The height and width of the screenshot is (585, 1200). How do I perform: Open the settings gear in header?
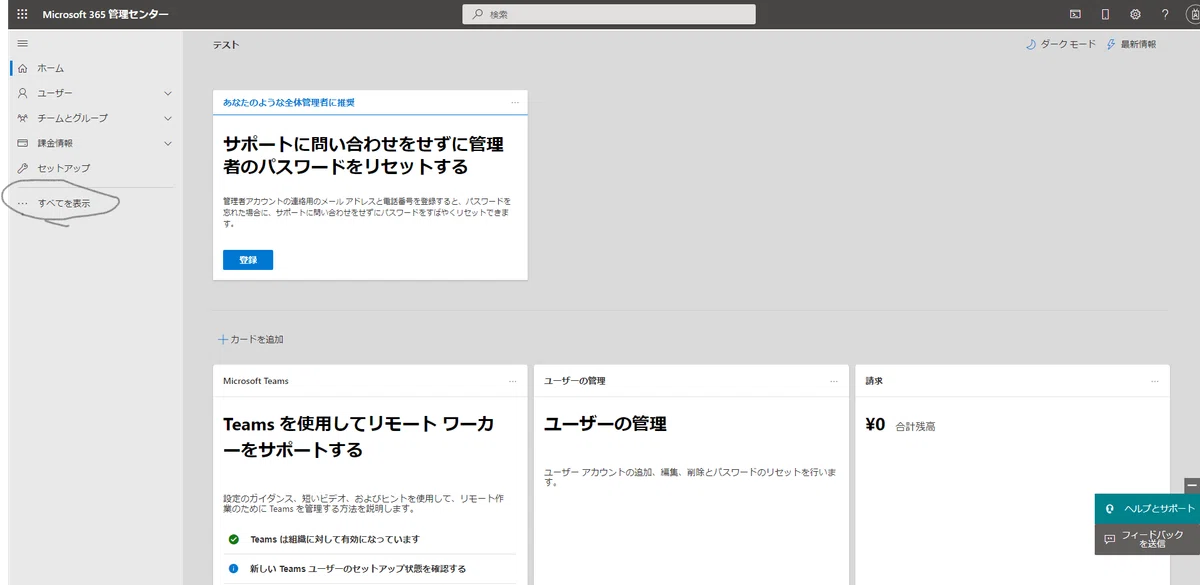coord(1135,14)
